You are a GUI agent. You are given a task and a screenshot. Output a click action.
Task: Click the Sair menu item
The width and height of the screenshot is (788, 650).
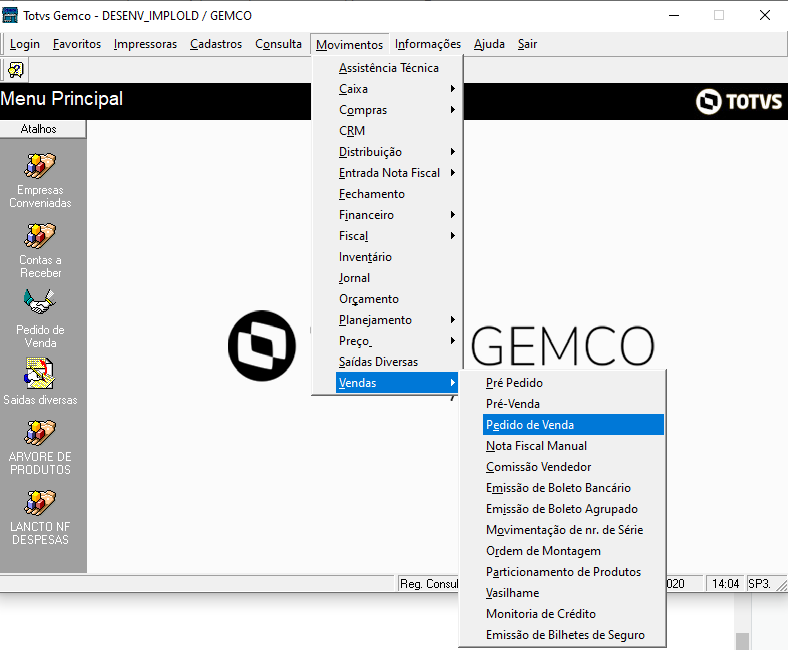pos(527,44)
